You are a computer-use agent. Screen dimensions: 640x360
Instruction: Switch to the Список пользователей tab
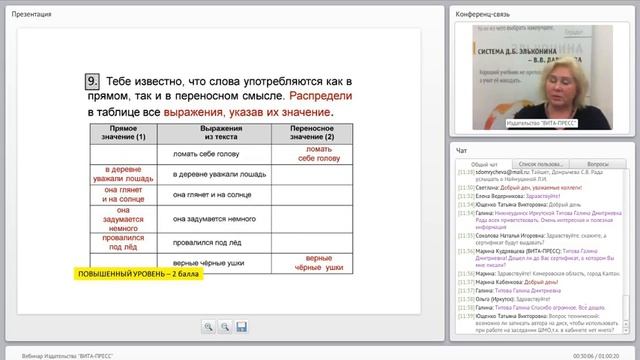(540, 164)
